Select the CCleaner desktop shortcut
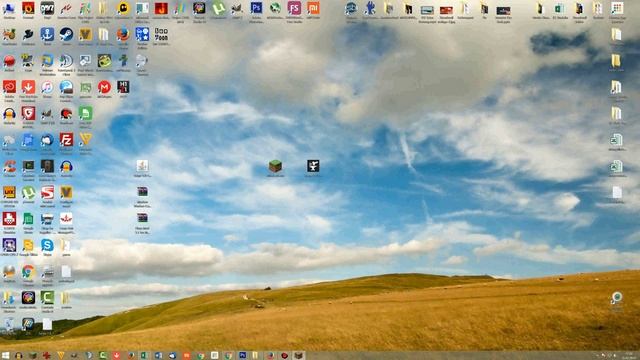 point(9,166)
